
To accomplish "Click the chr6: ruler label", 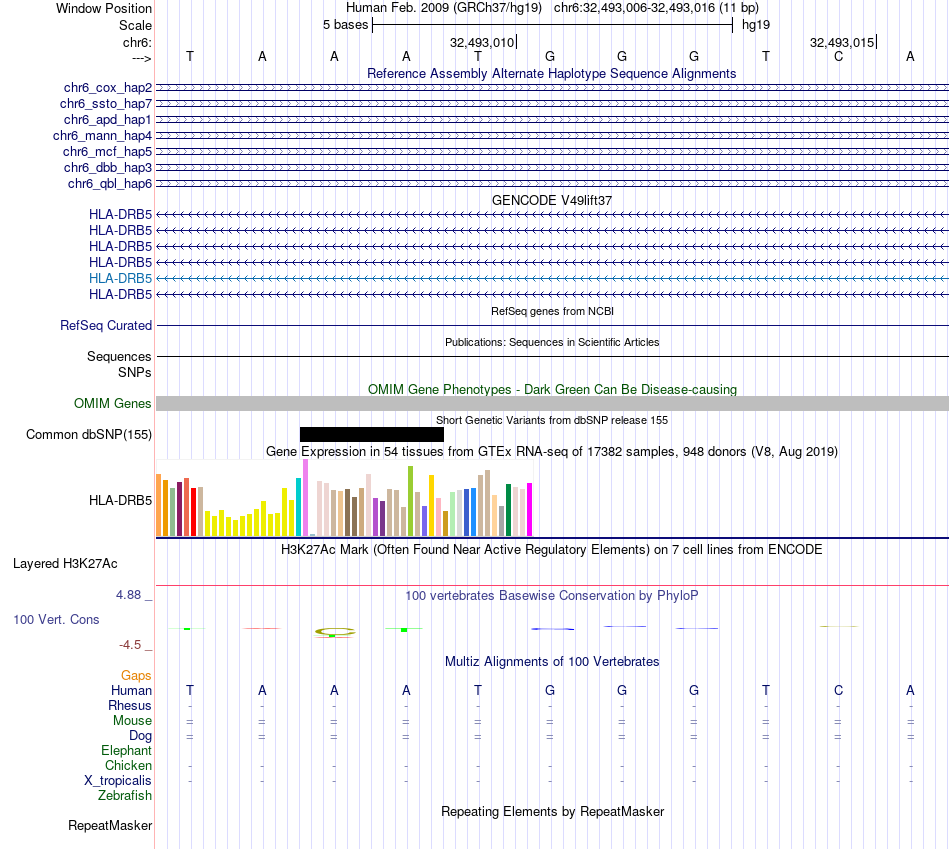I will [138, 42].
